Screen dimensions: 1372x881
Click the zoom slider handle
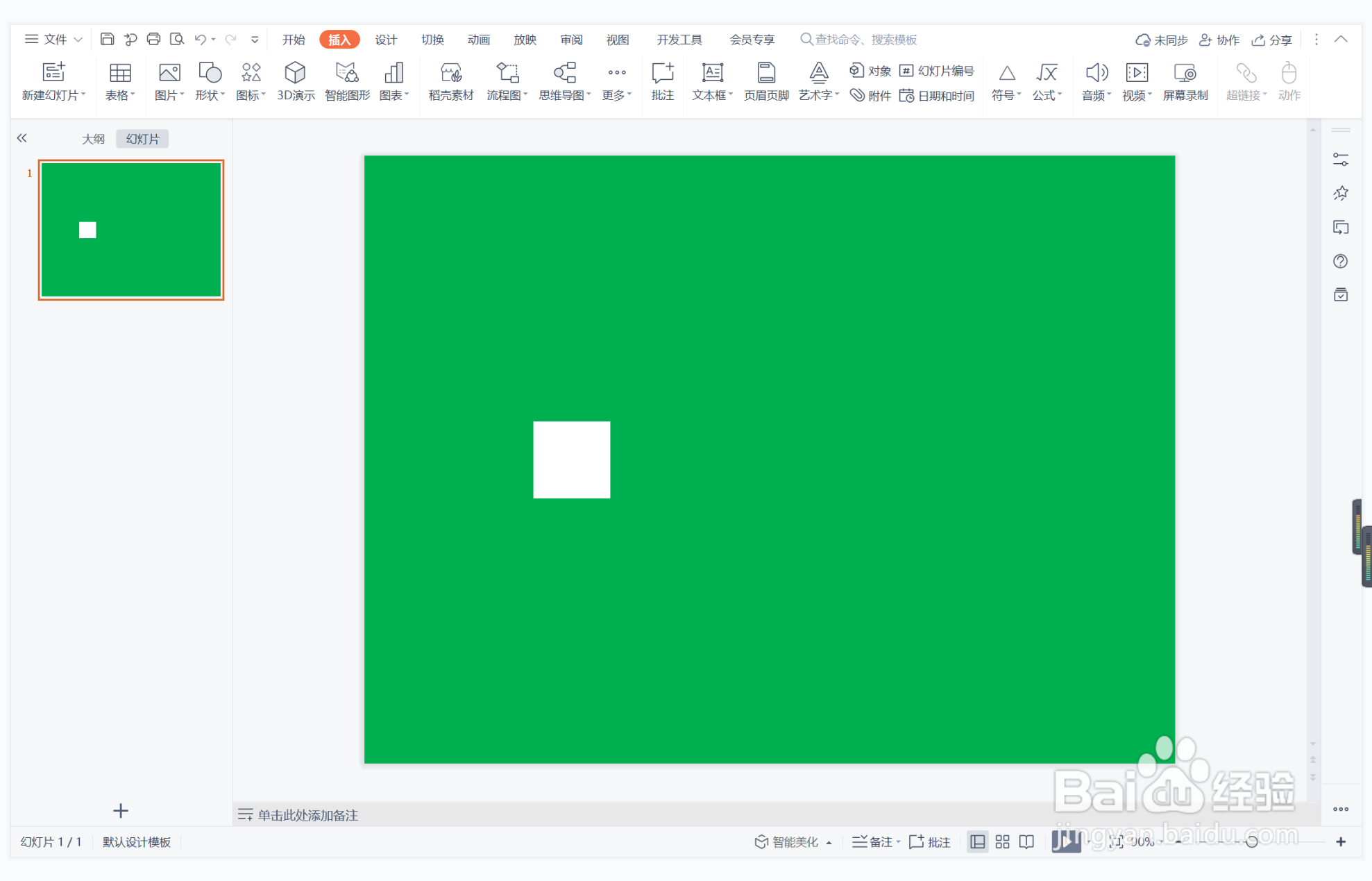pyautogui.click(x=1252, y=842)
